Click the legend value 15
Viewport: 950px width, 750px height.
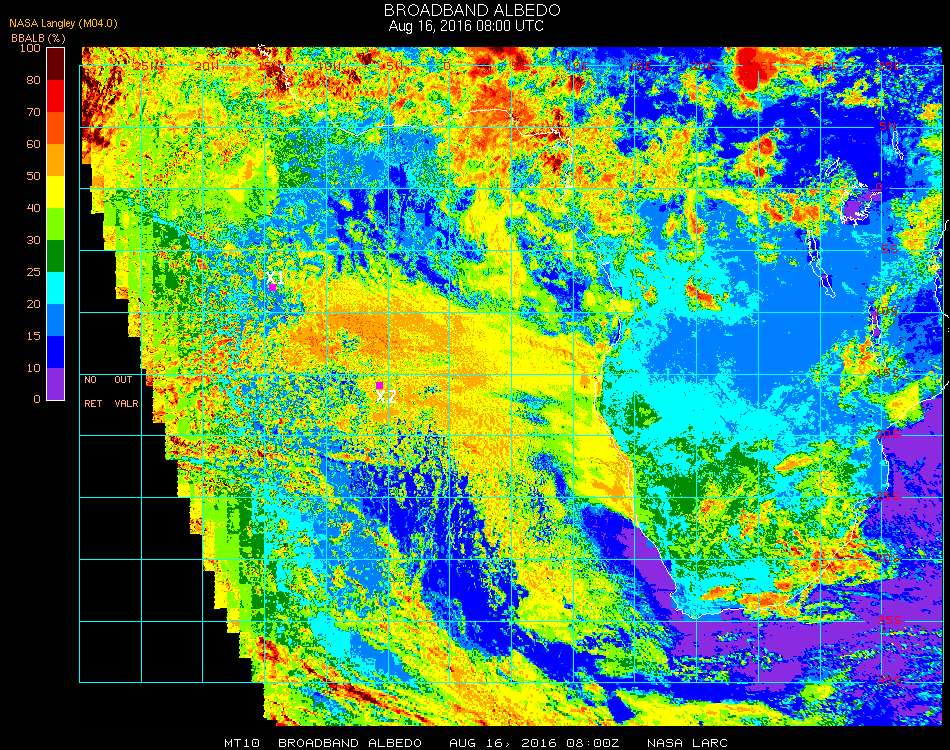(33, 336)
